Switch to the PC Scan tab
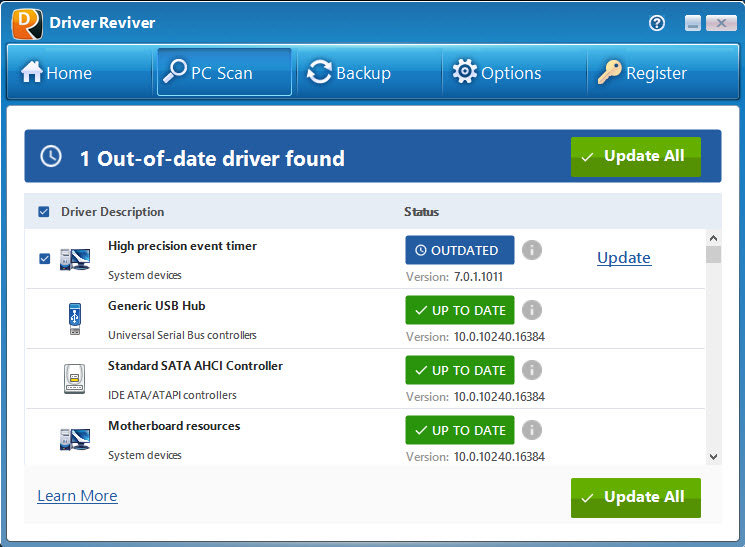 click(x=224, y=72)
